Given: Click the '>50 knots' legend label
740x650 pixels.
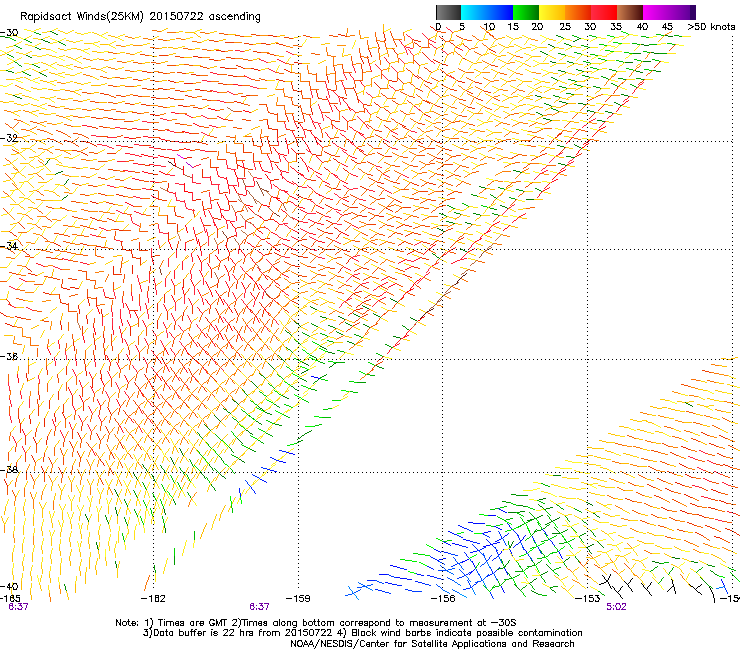Looking at the screenshot, I should (x=711, y=27).
